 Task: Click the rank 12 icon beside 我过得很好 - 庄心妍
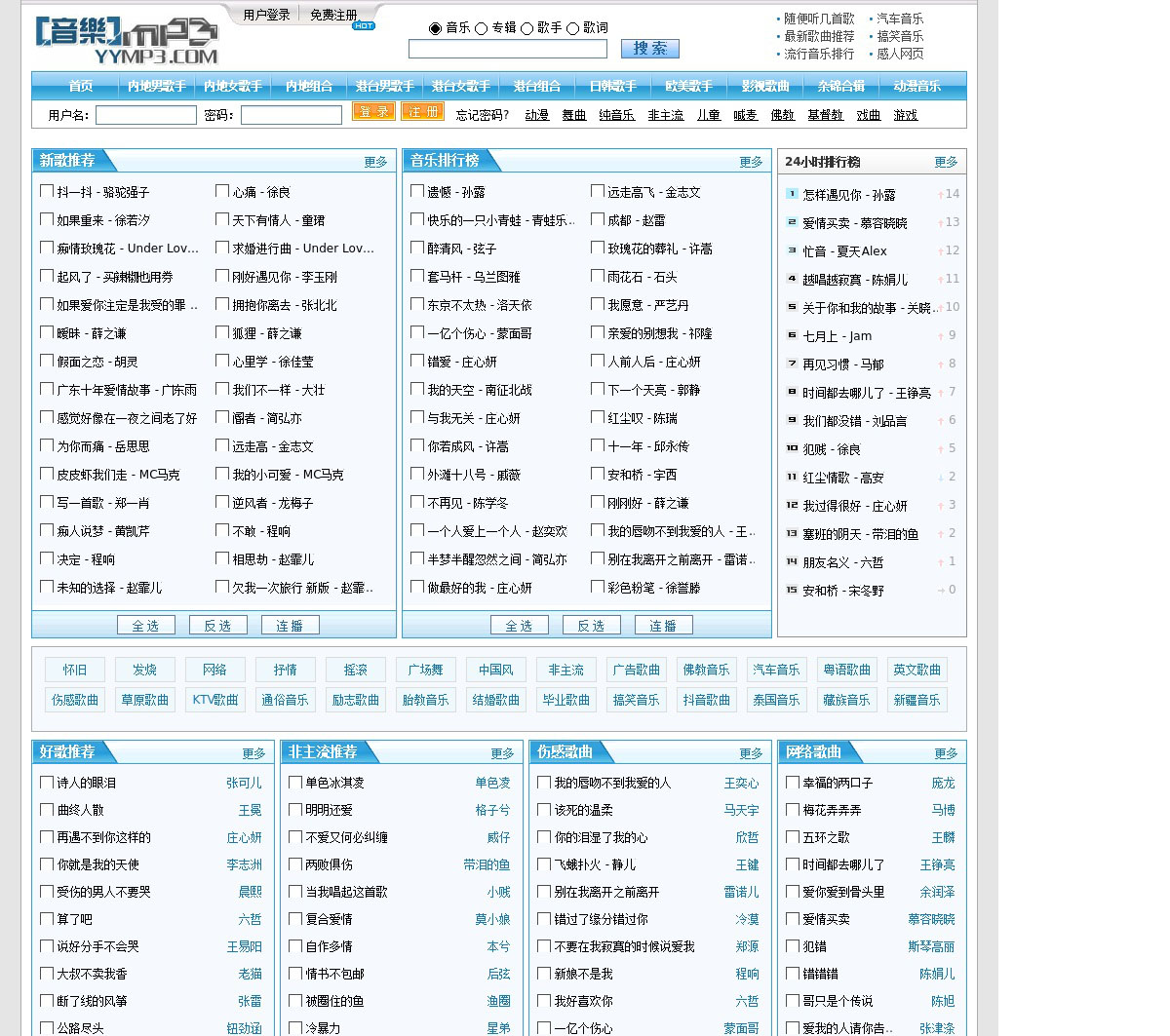[x=792, y=505]
